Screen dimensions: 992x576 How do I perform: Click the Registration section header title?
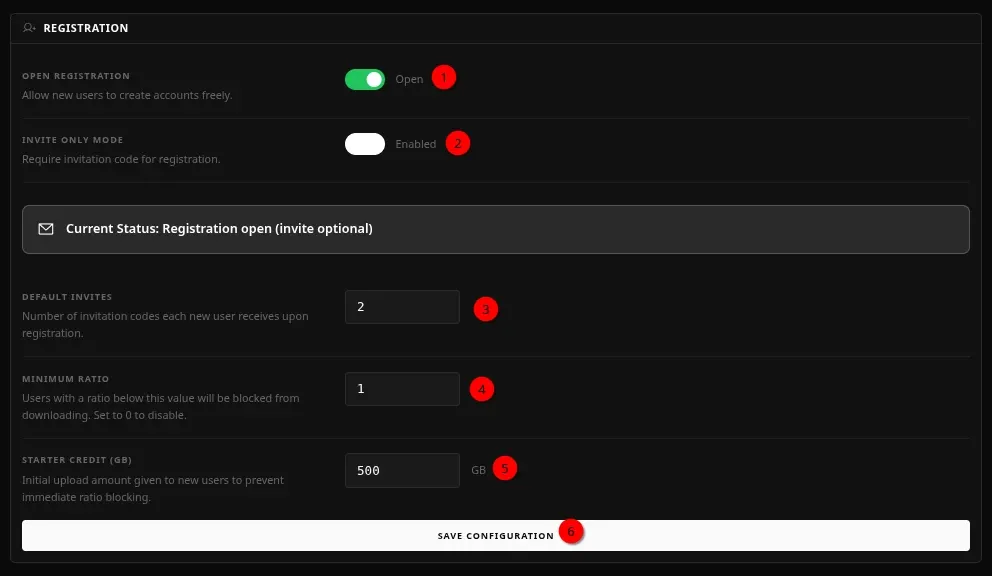(x=86, y=28)
